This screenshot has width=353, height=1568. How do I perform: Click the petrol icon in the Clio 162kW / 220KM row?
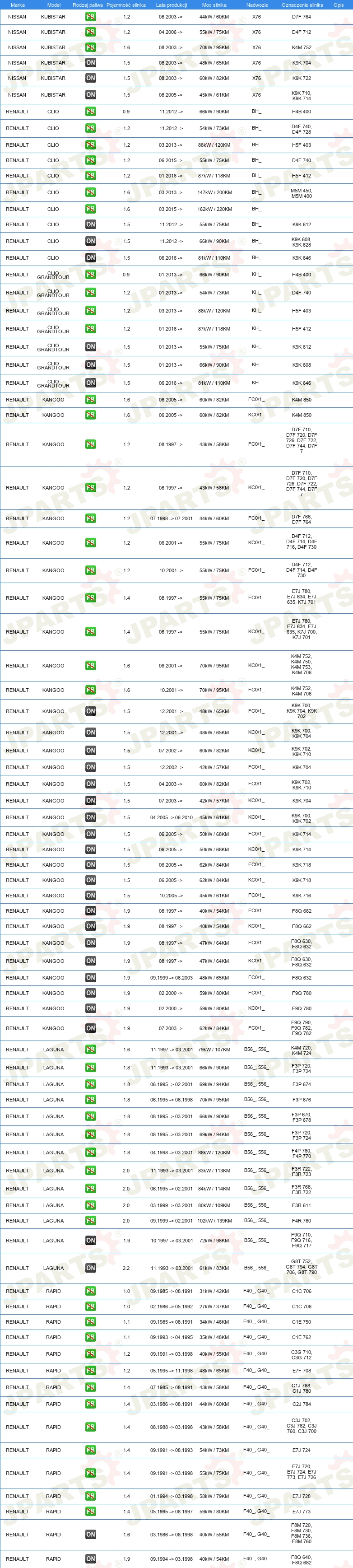pos(90,209)
